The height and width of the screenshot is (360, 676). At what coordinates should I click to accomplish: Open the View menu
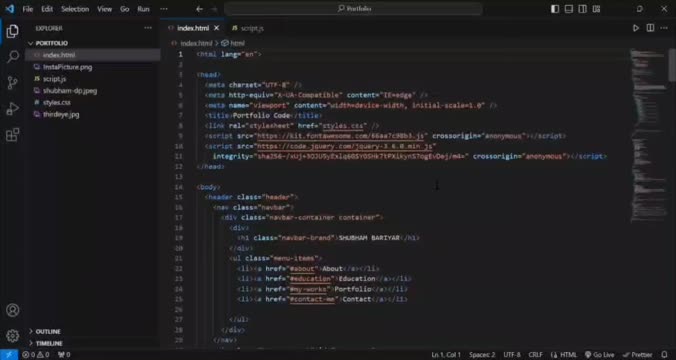[104, 9]
